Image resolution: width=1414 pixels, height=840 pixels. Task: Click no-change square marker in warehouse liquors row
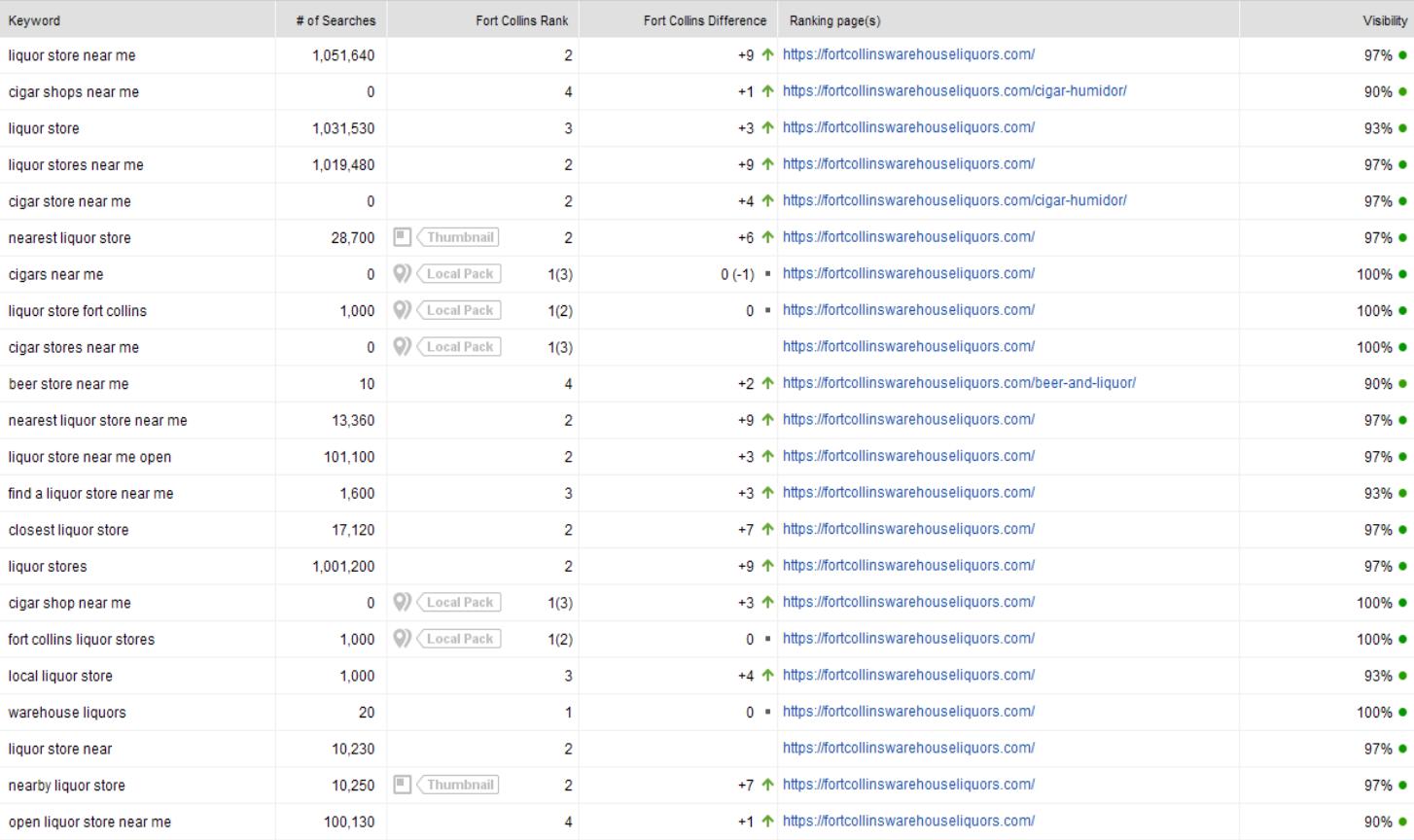point(768,713)
